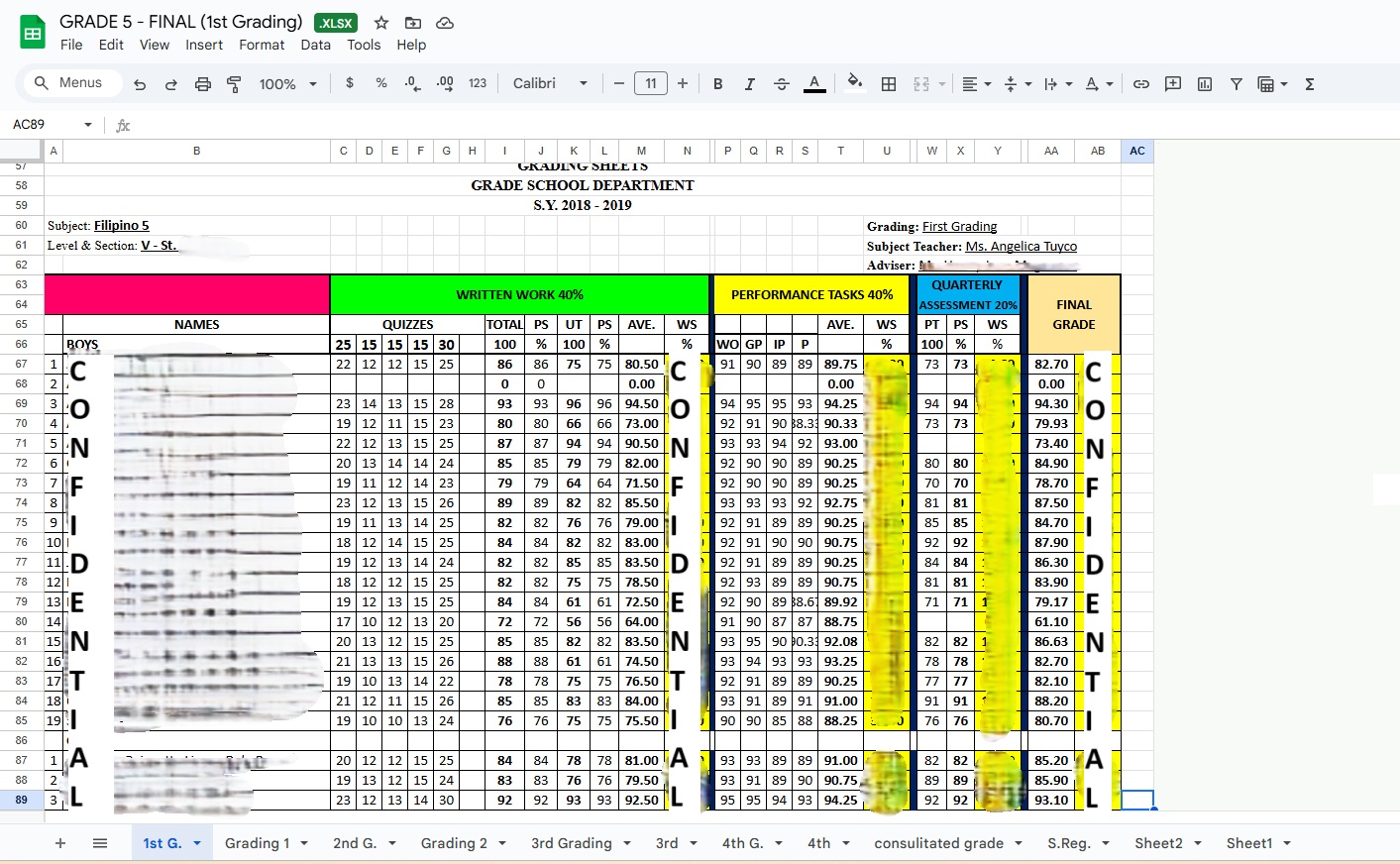1400x864 pixels.
Task: Decrease font size with minus button
Action: coord(619,83)
